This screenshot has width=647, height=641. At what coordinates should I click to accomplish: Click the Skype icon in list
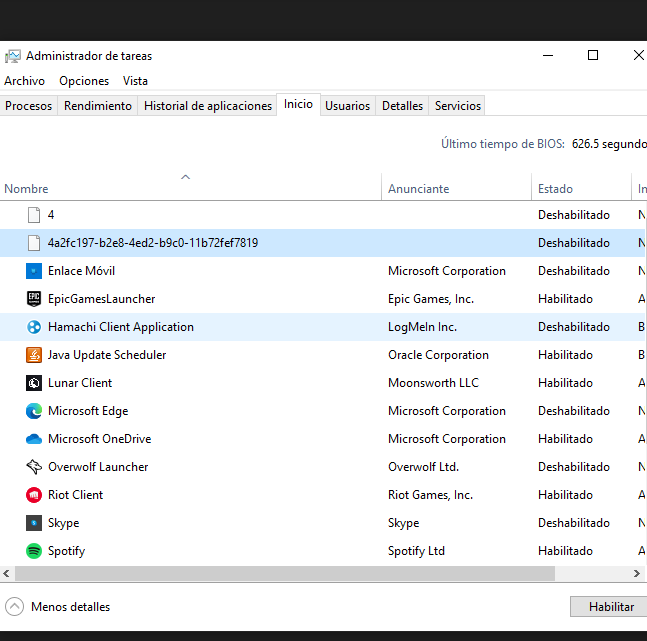[x=34, y=523]
